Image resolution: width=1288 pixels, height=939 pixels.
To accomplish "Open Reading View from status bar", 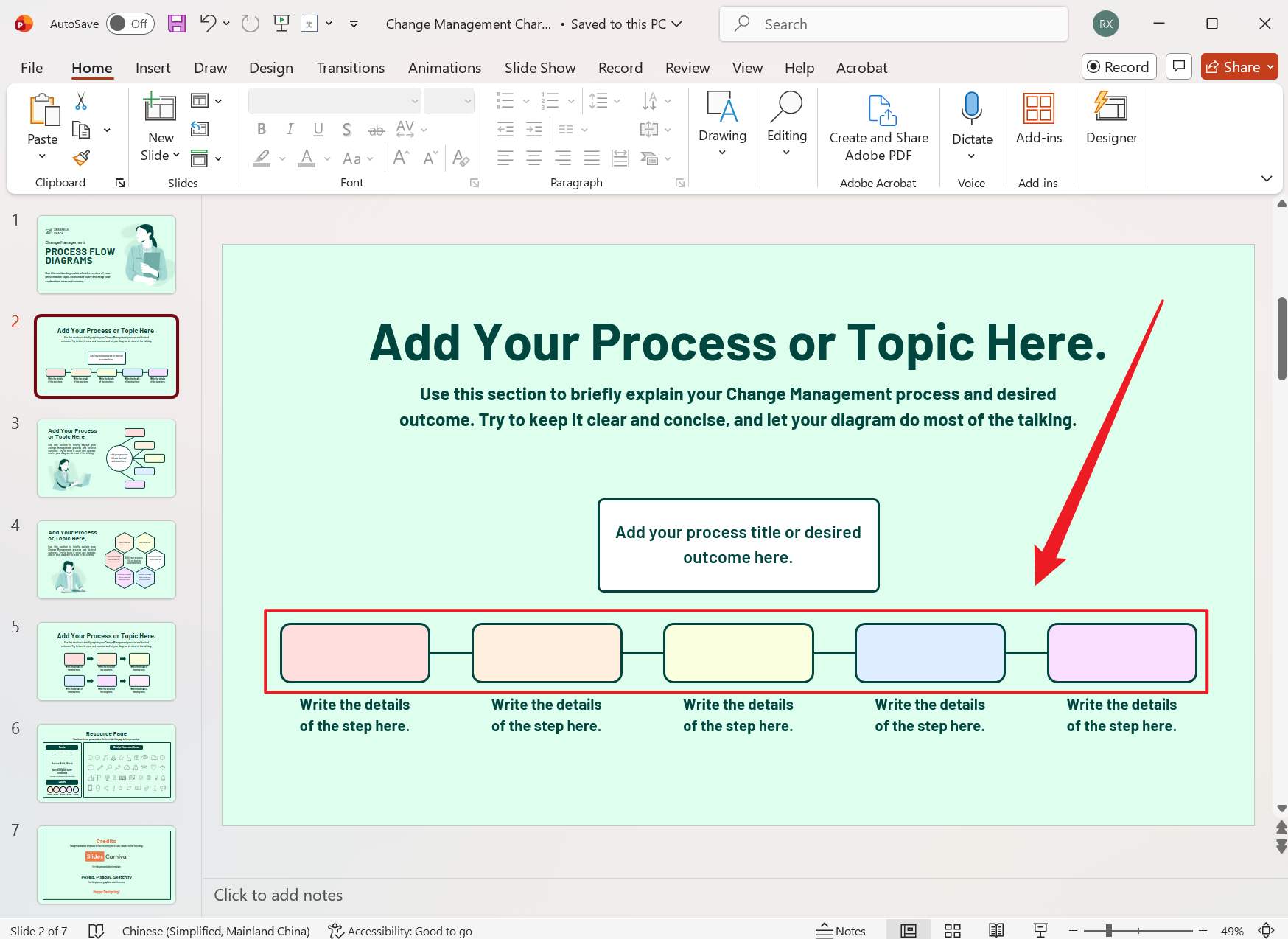I will [x=996, y=931].
